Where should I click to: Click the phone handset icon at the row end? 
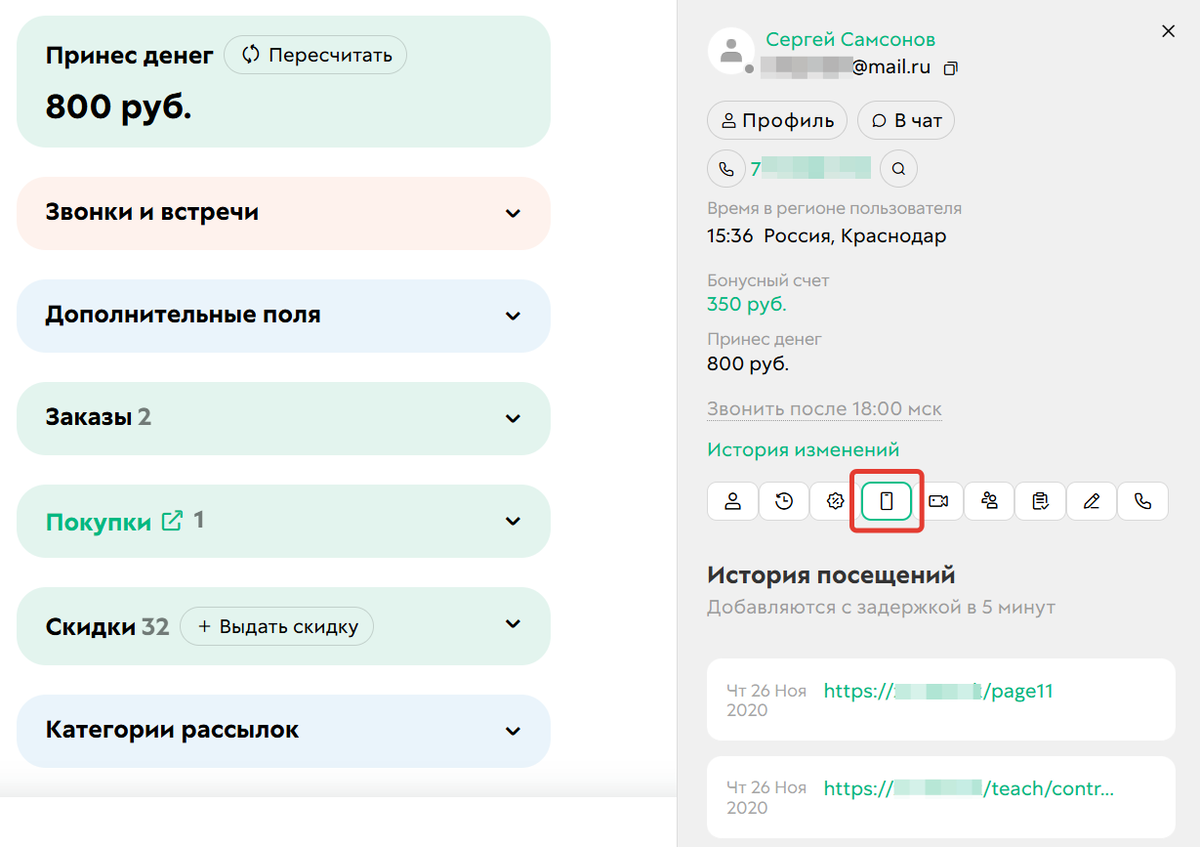[1143, 501]
